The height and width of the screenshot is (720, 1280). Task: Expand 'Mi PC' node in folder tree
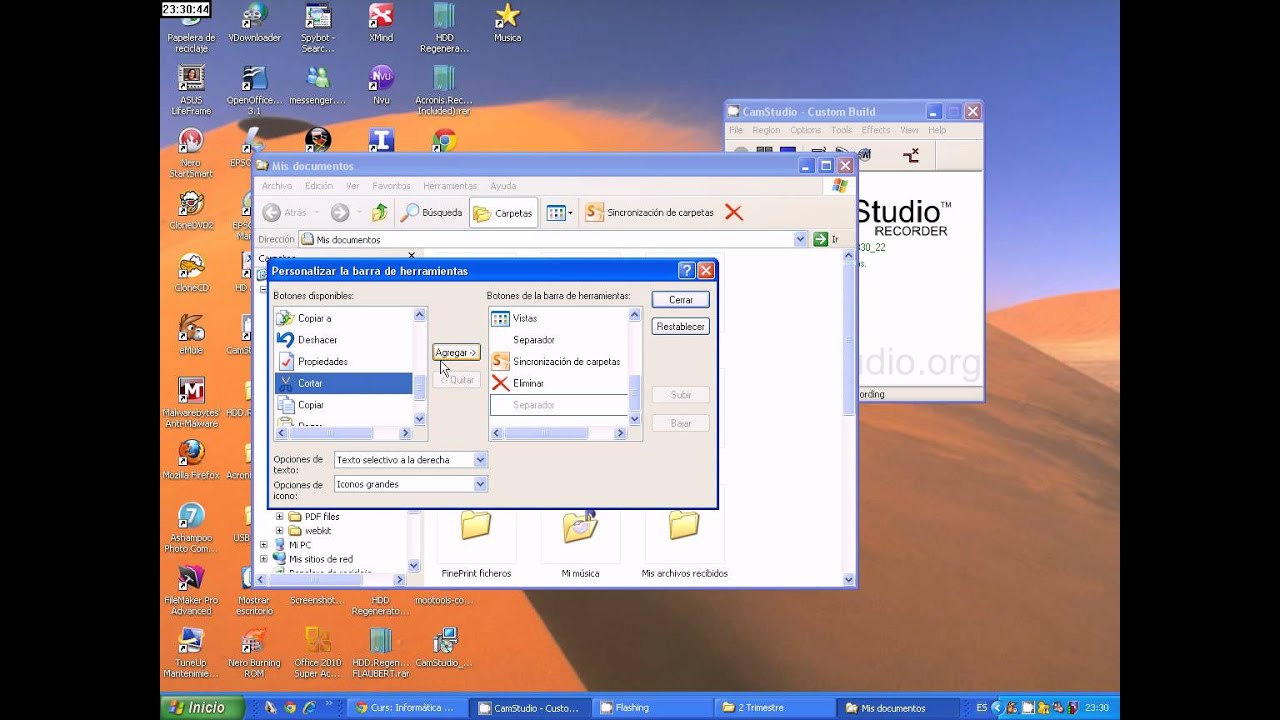point(264,545)
